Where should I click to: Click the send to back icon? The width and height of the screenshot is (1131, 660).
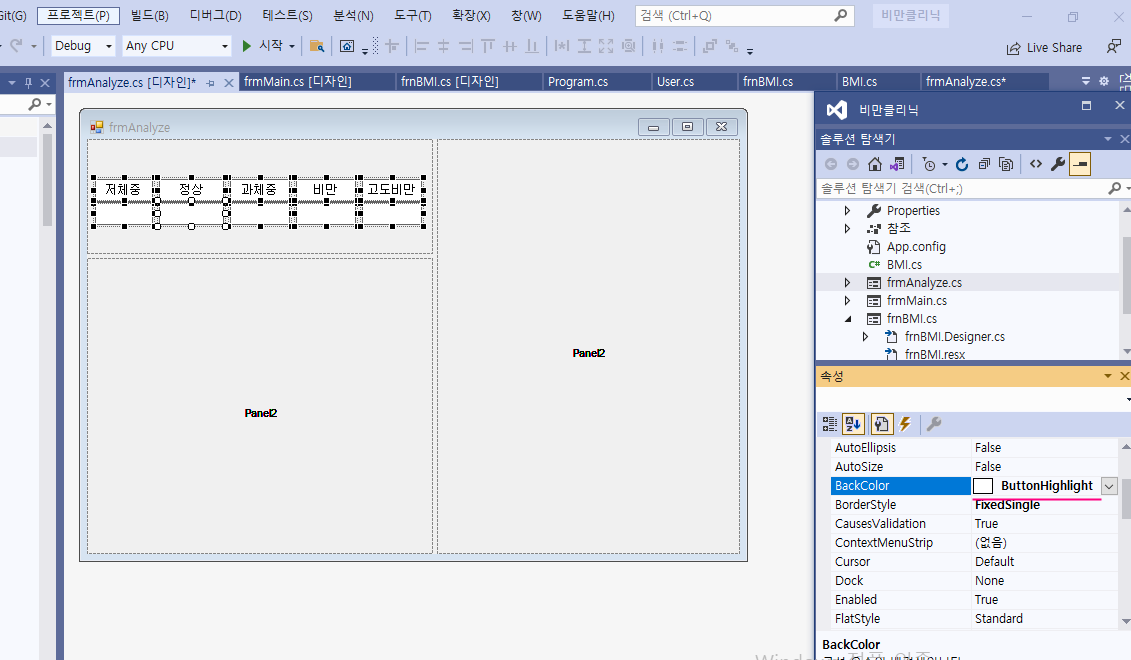pos(732,46)
